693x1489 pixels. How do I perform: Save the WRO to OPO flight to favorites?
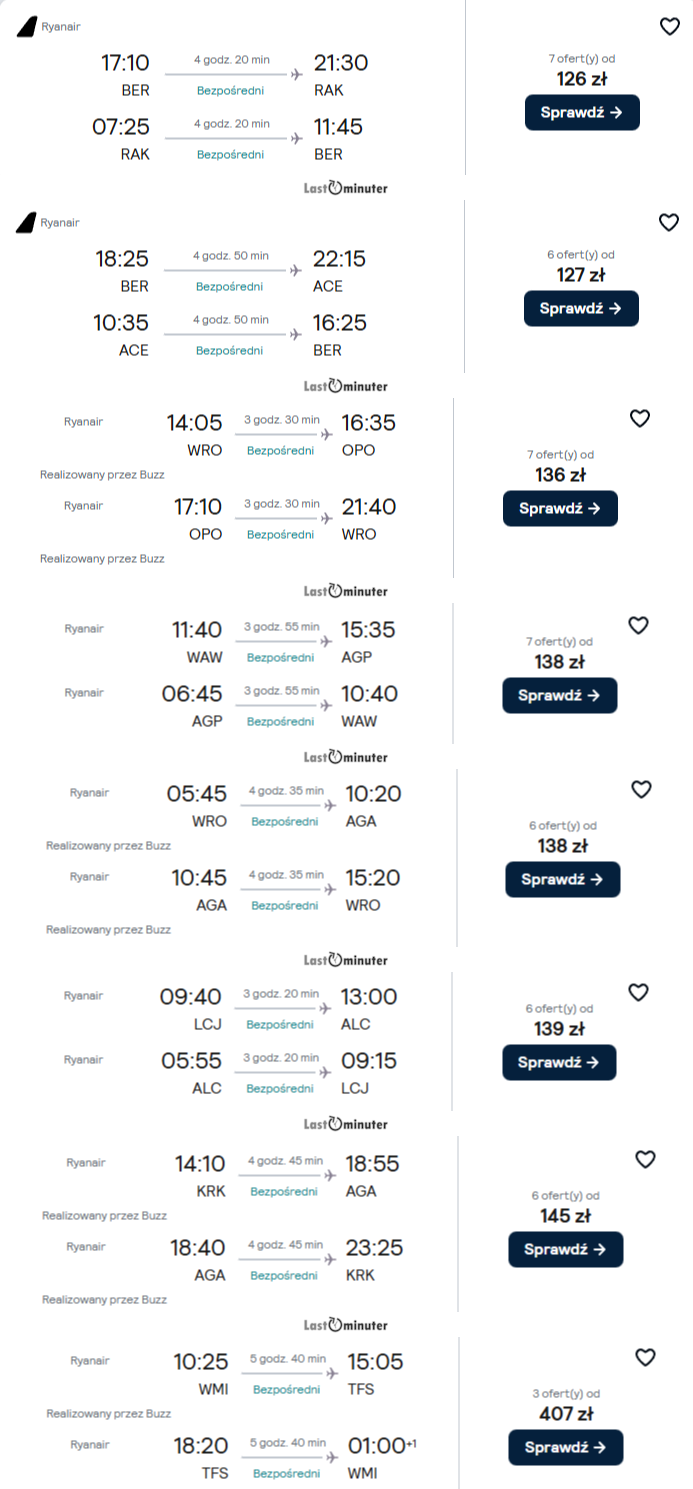click(640, 419)
